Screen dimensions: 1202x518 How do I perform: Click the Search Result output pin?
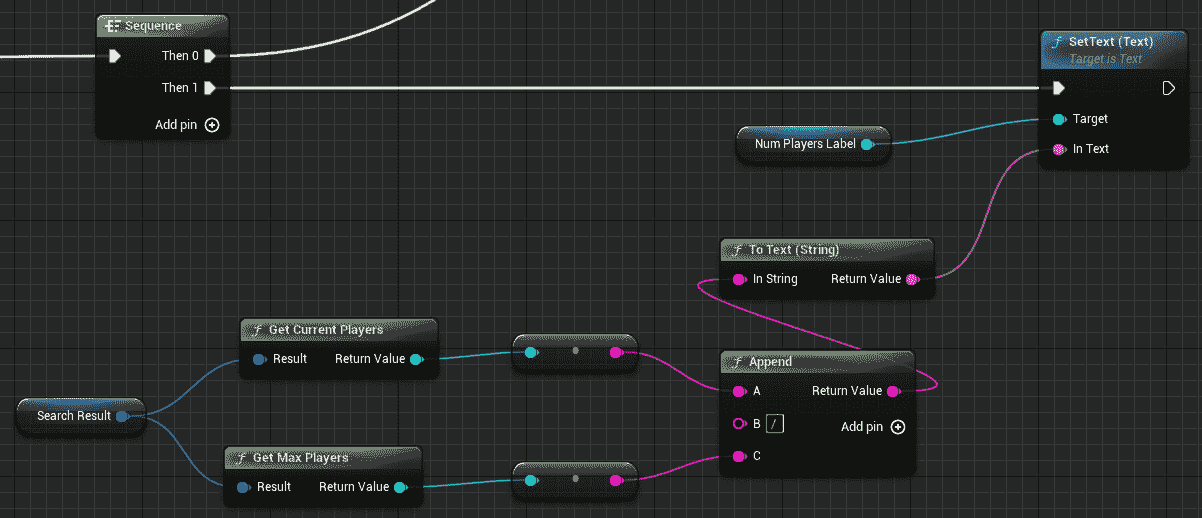point(122,416)
